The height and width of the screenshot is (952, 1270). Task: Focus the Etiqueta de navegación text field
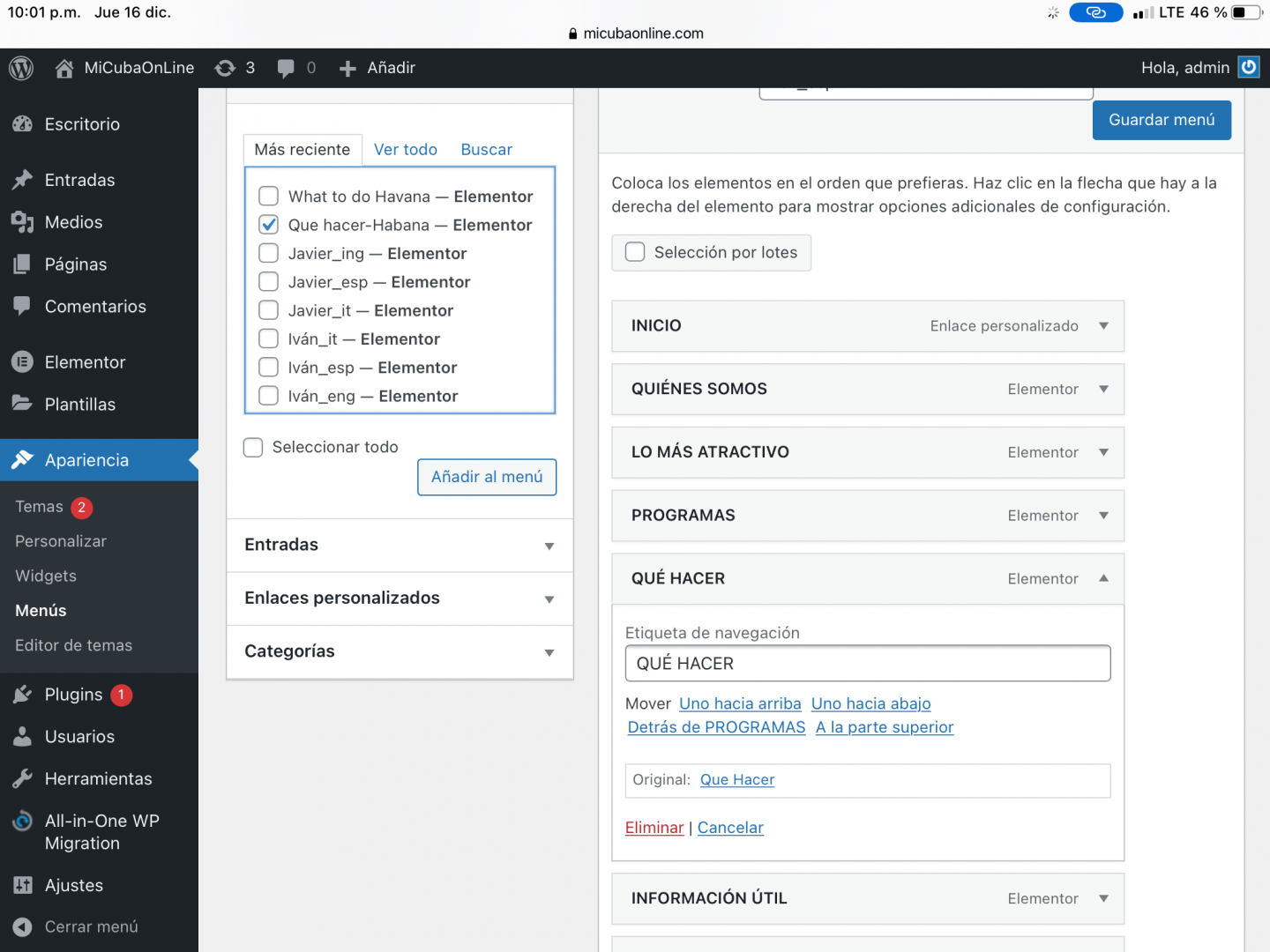coord(868,664)
